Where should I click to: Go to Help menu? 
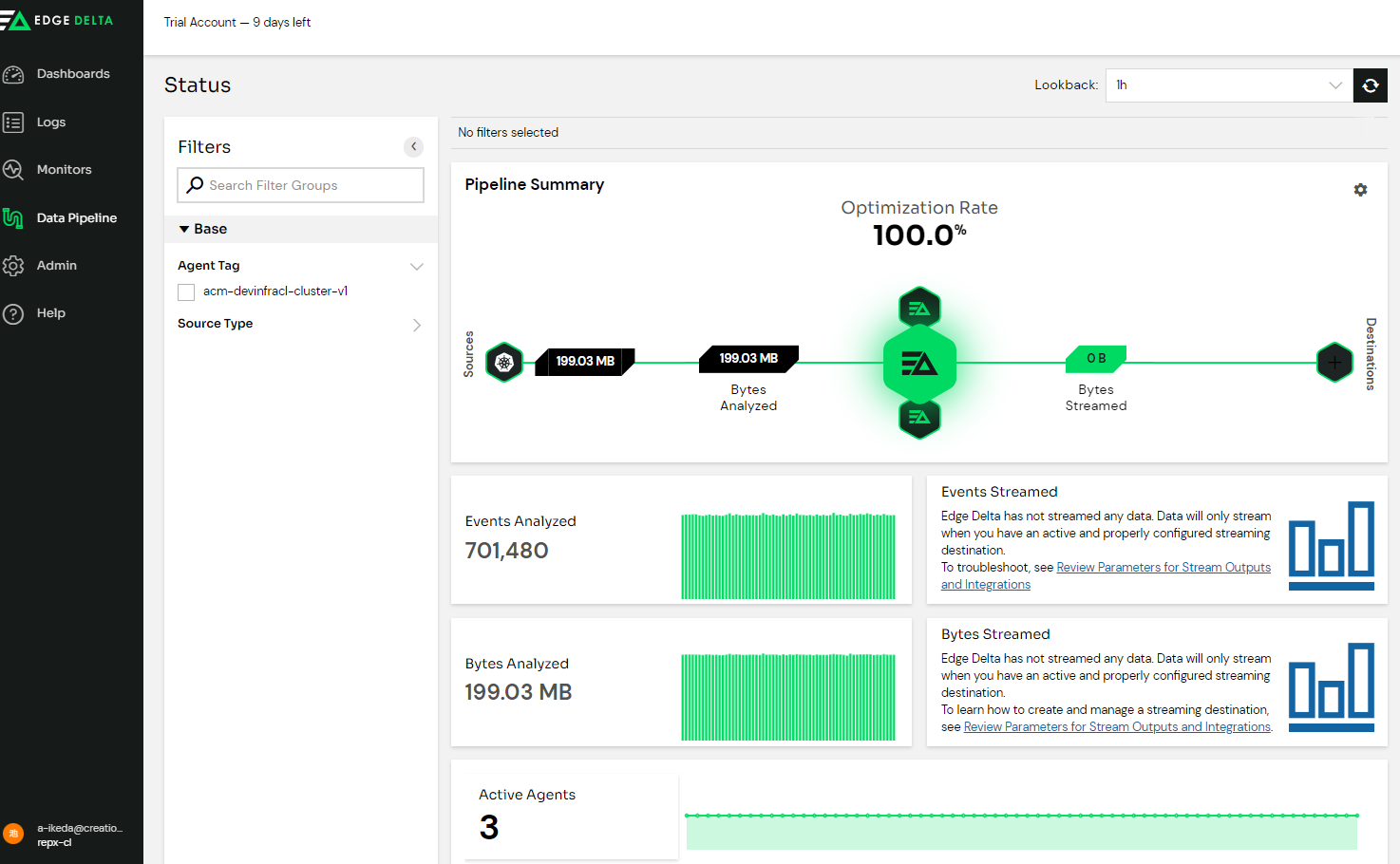(x=51, y=313)
